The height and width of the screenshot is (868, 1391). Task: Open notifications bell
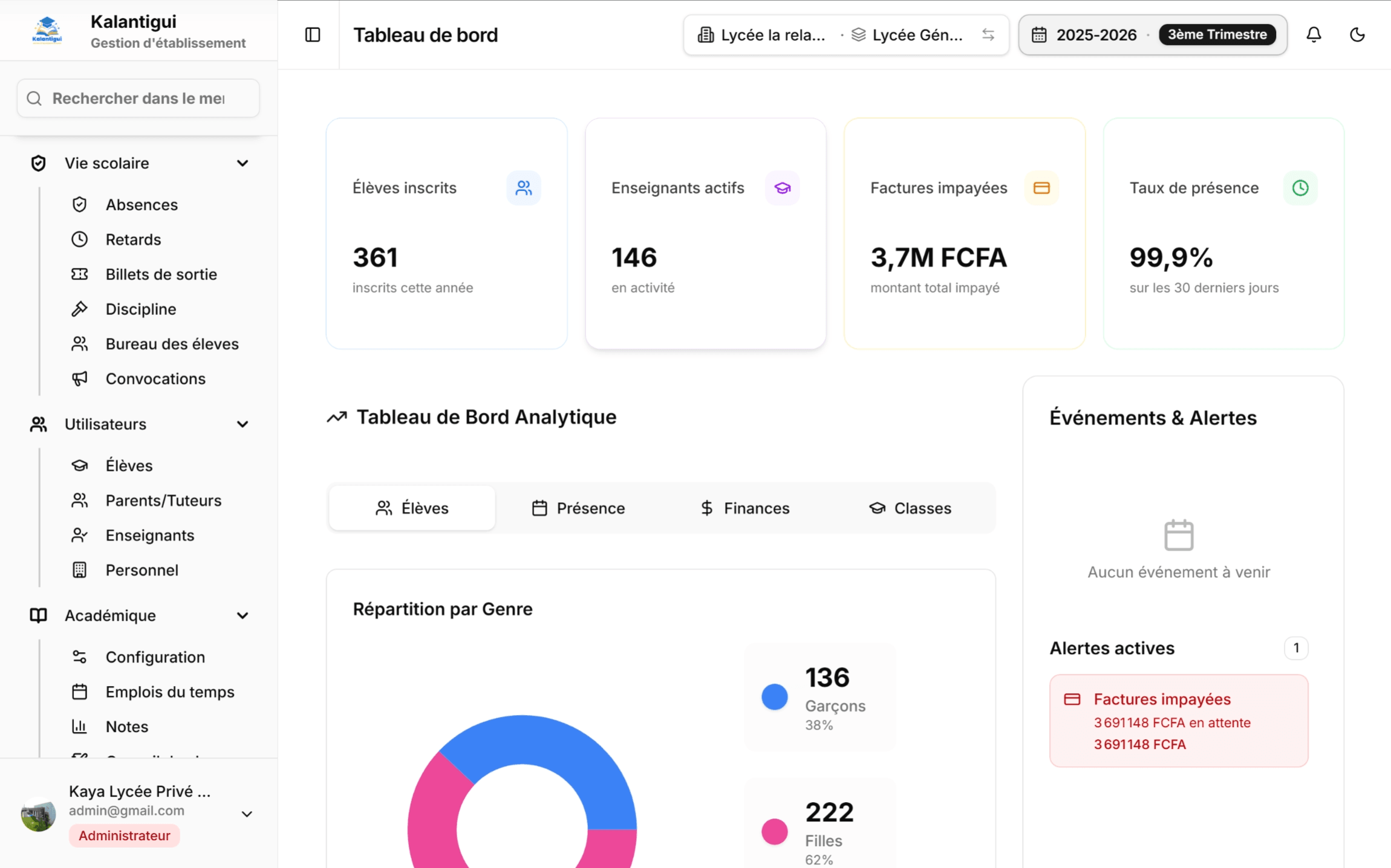(x=1314, y=35)
